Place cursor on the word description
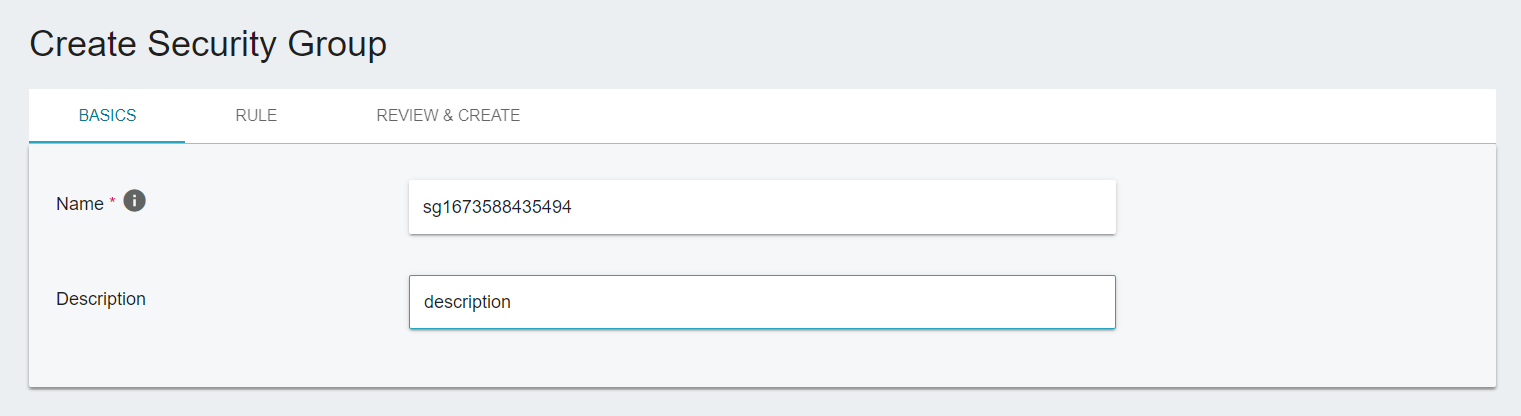This screenshot has height=416, width=1521. point(467,301)
